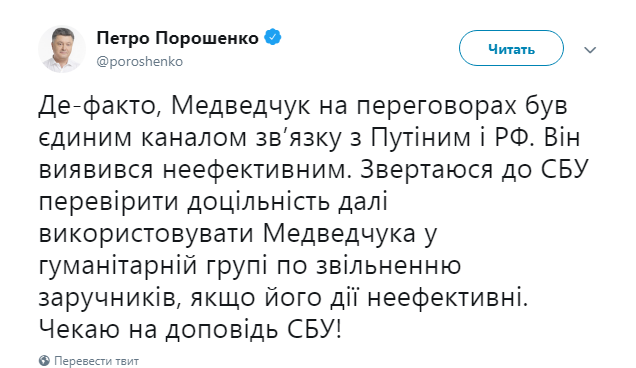Click the word Де-факто starting the tweet
Screen dimensions: 636x368
[98, 106]
